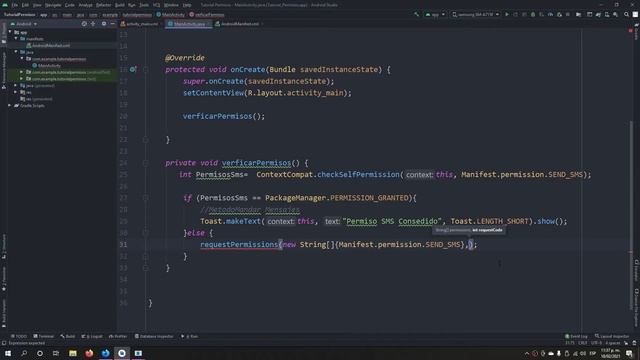Open the Windows Start menu

(x=8, y=353)
